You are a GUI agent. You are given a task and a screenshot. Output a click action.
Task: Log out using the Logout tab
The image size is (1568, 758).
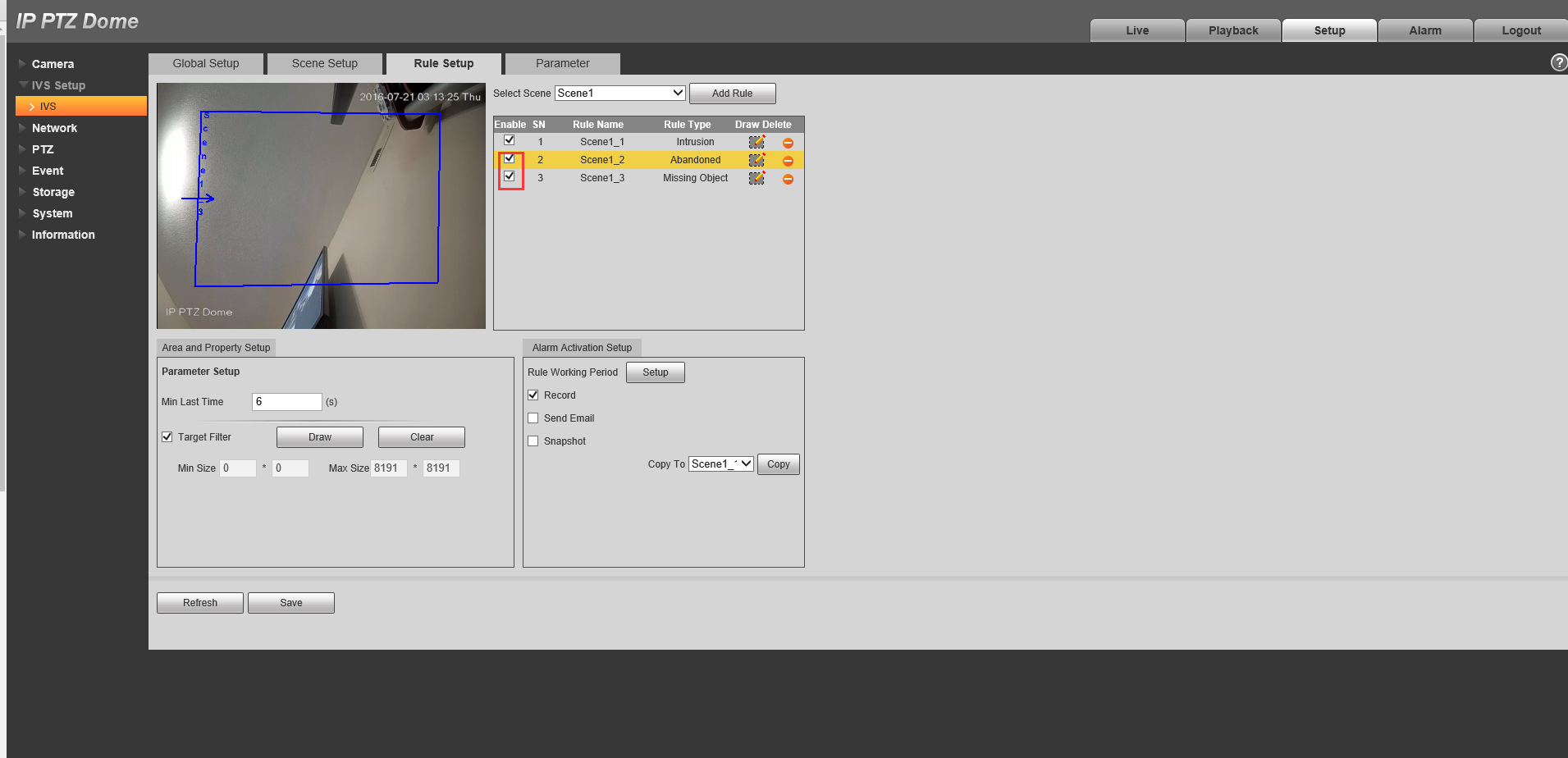coord(1521,30)
